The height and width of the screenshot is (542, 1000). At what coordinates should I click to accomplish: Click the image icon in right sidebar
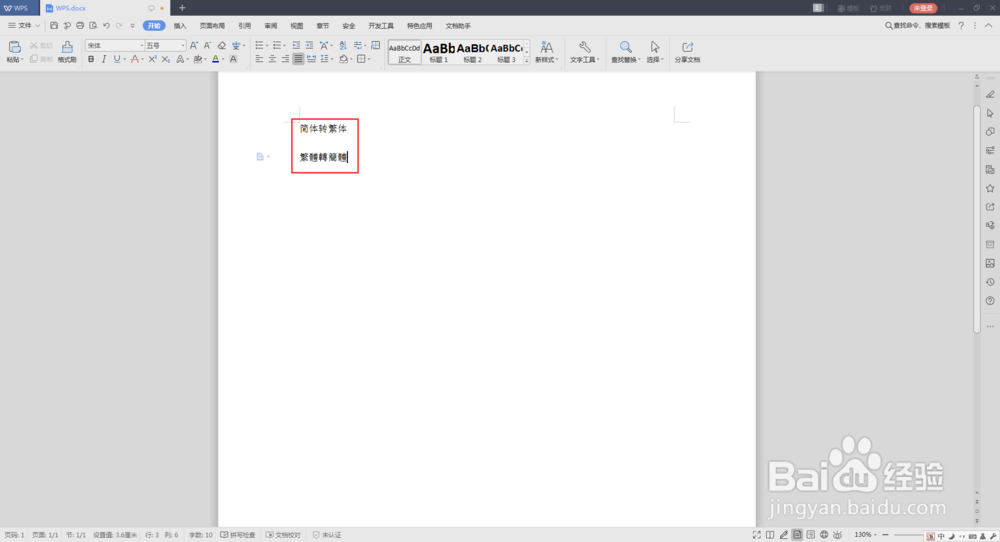pyautogui.click(x=990, y=263)
